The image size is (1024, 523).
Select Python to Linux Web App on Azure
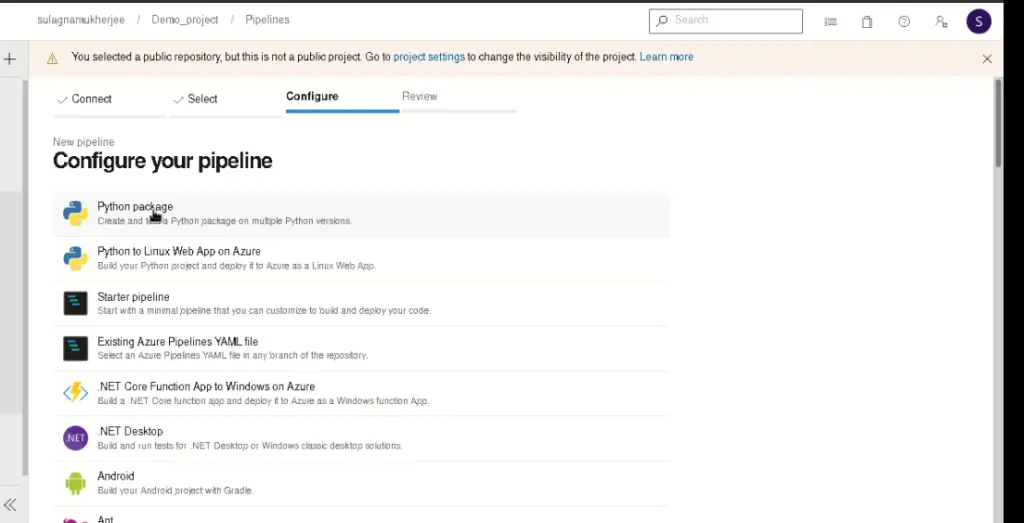pyautogui.click(x=179, y=251)
